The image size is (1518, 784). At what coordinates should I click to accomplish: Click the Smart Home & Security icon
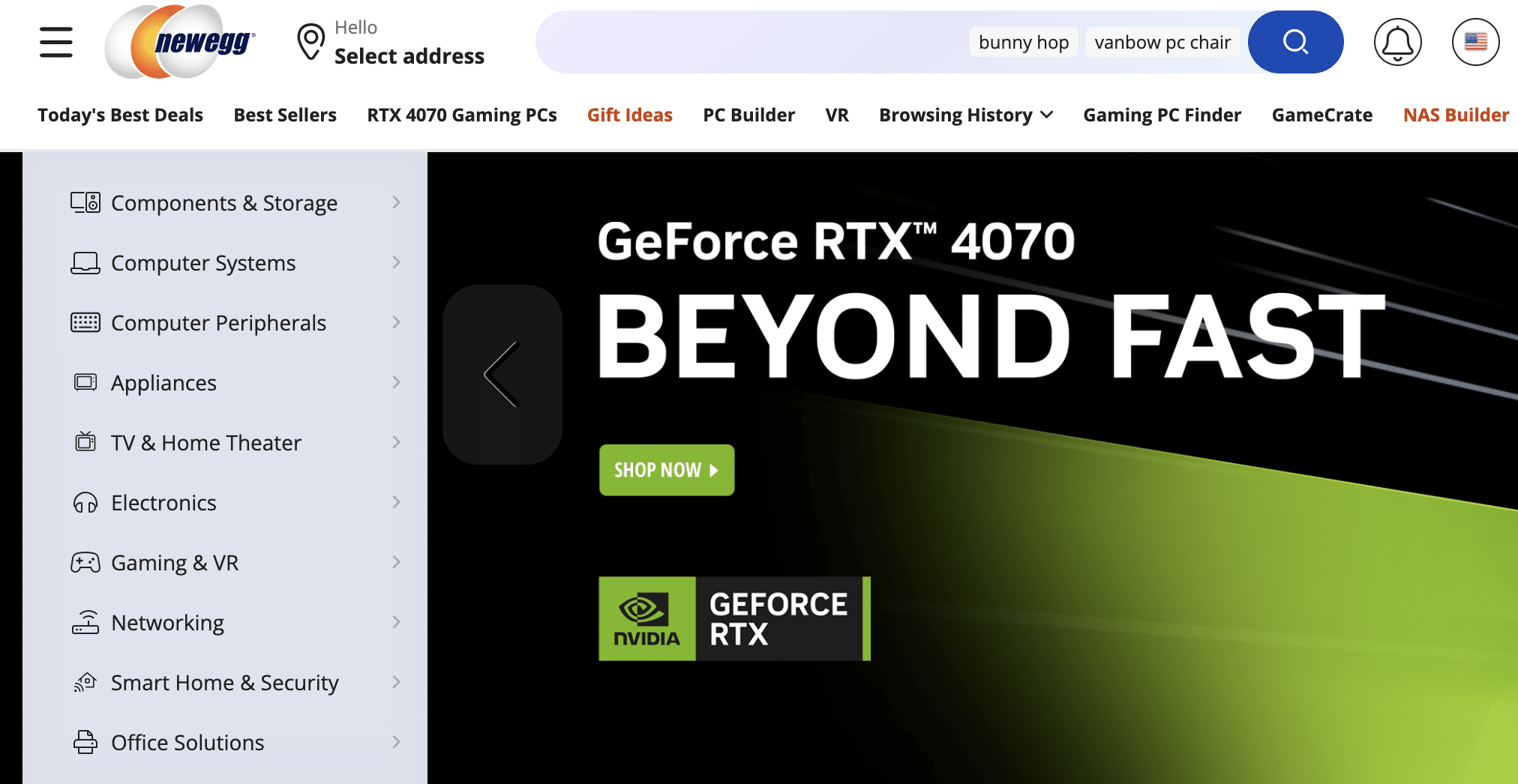tap(85, 682)
